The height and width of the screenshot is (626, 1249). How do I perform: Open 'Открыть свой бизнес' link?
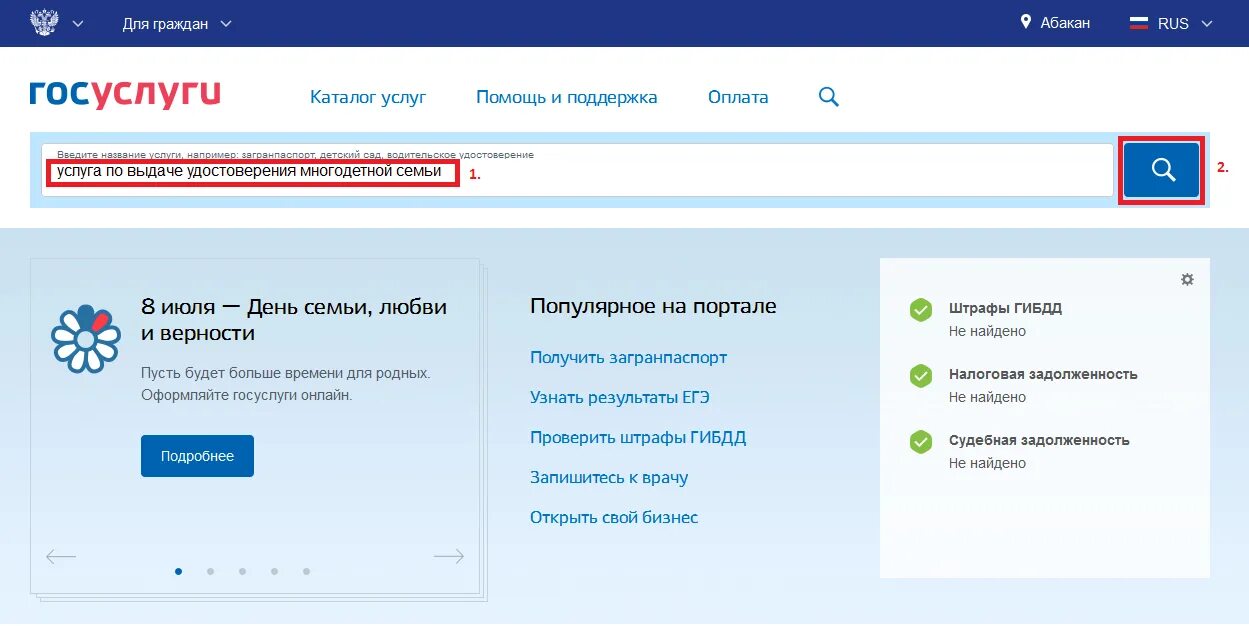click(614, 517)
